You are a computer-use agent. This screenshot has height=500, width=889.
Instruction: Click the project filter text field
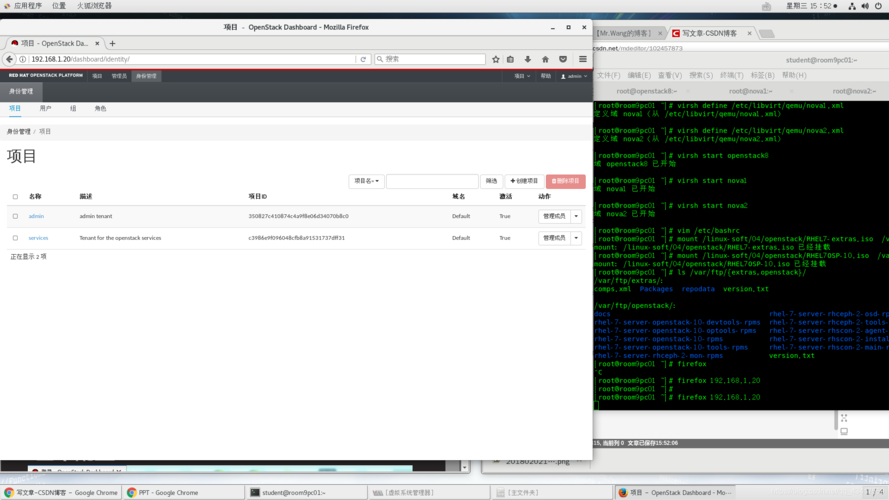432,181
